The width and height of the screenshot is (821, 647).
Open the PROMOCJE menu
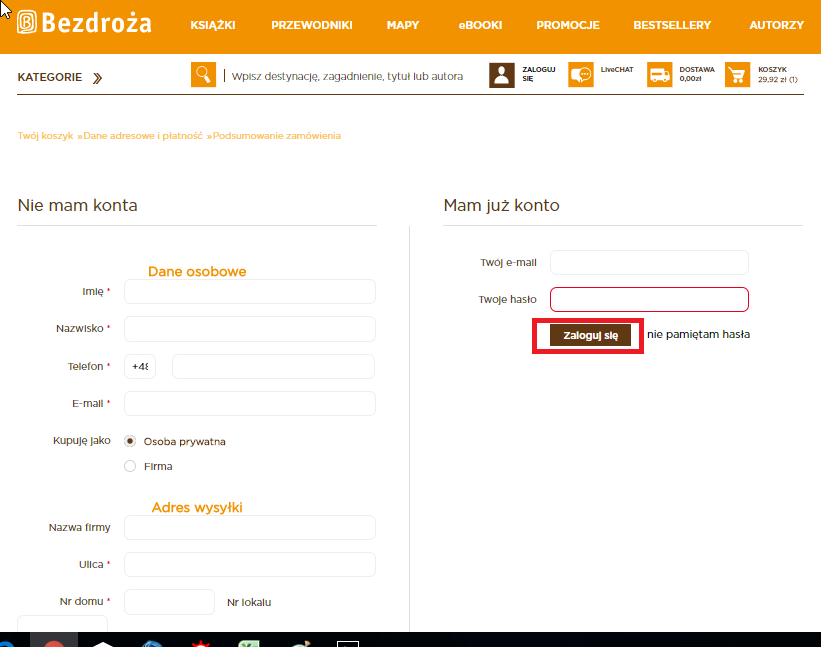[568, 25]
